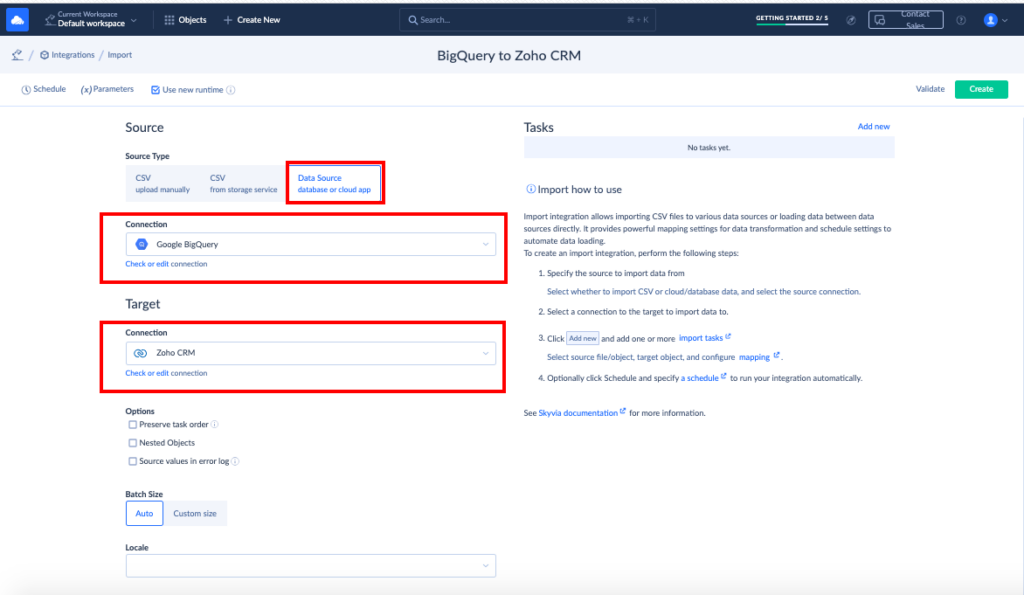The height and width of the screenshot is (595, 1024).
Task: Click Check or edit connection under Source
Action: pyautogui.click(x=166, y=264)
